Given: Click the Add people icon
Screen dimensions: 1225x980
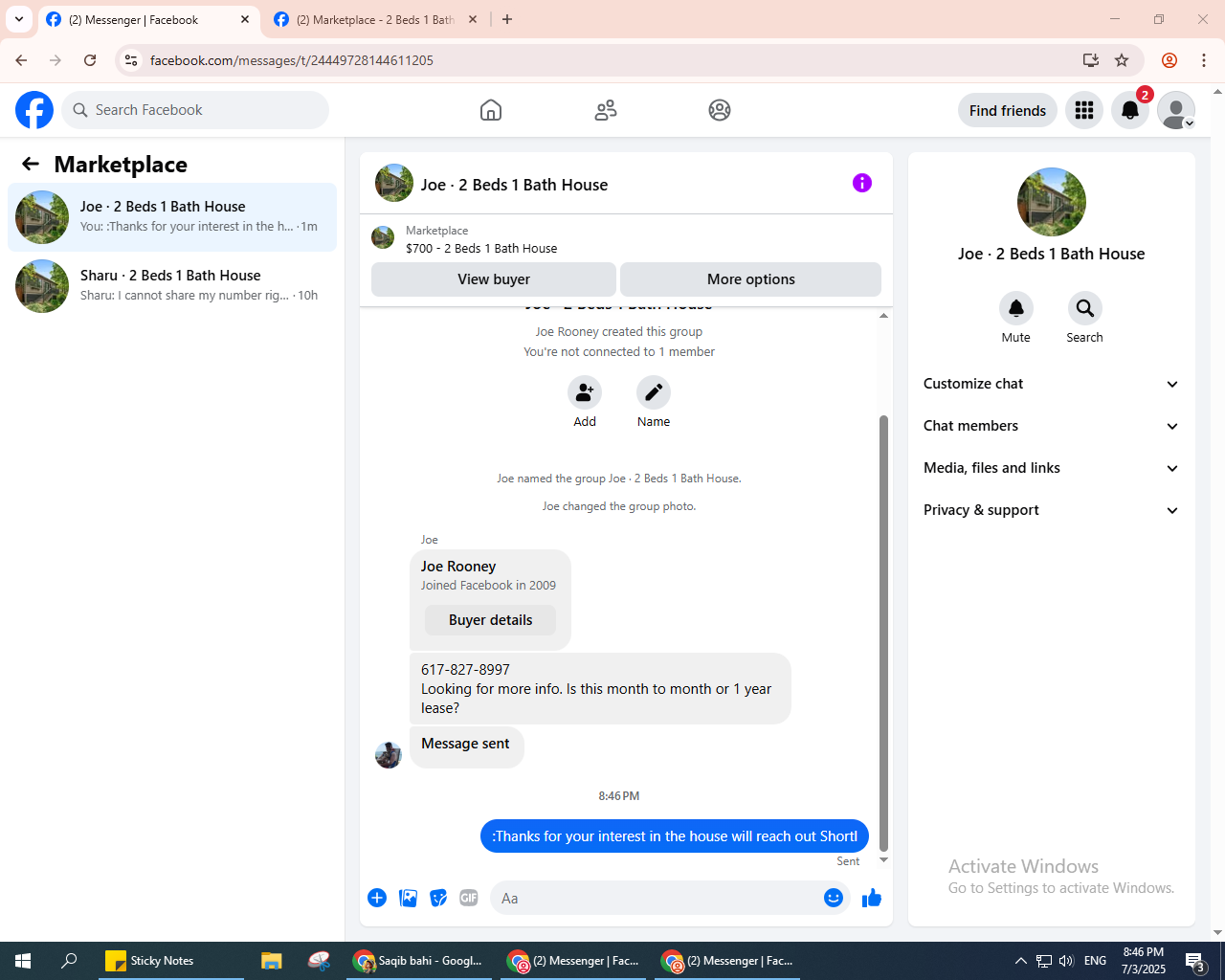Looking at the screenshot, I should pyautogui.click(x=585, y=392).
